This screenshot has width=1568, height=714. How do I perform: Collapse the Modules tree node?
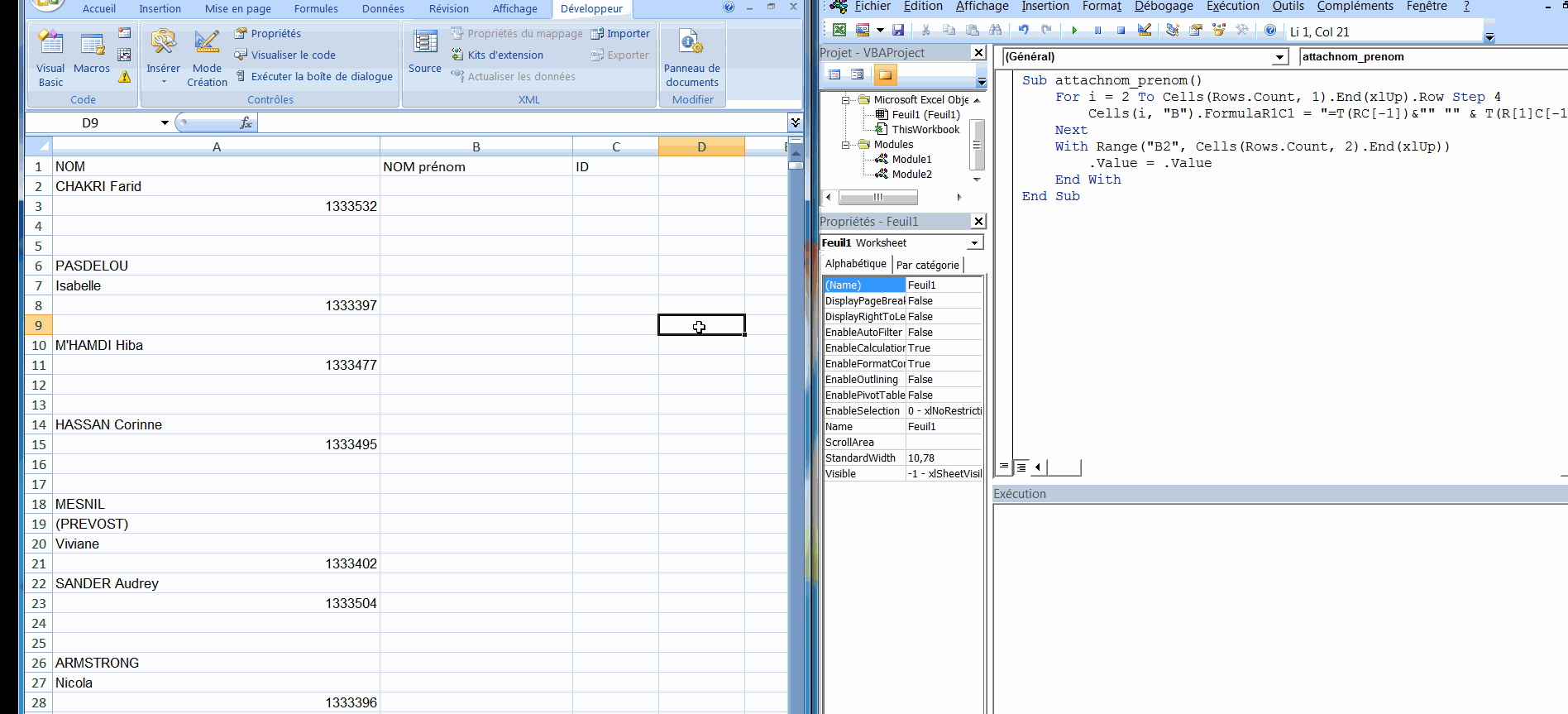845,145
